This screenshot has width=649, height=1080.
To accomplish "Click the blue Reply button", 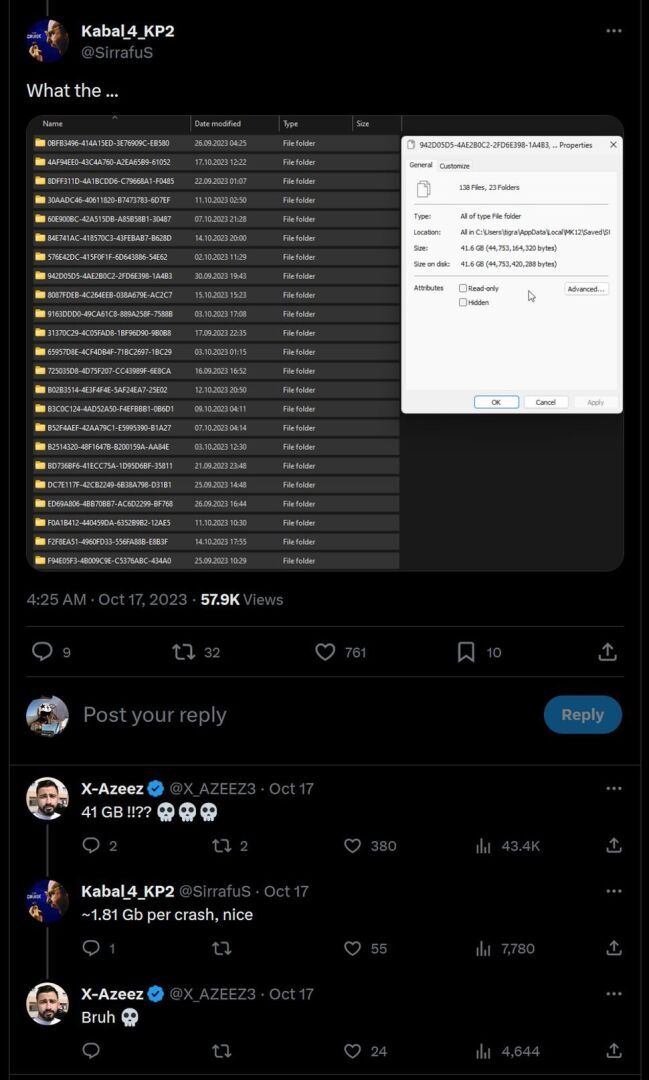I will tap(582, 715).
